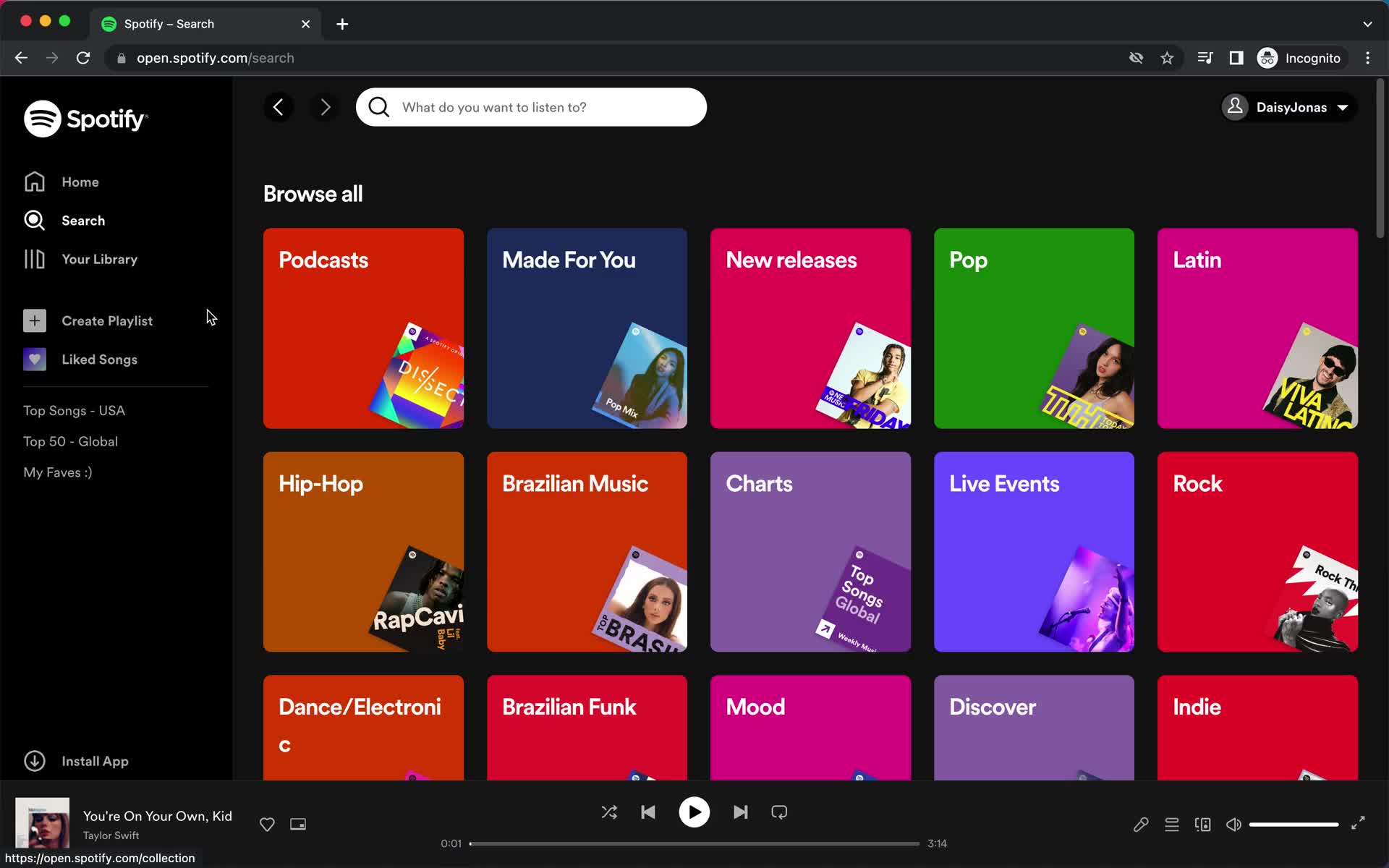
Task: Skip to next track
Action: [x=740, y=812]
